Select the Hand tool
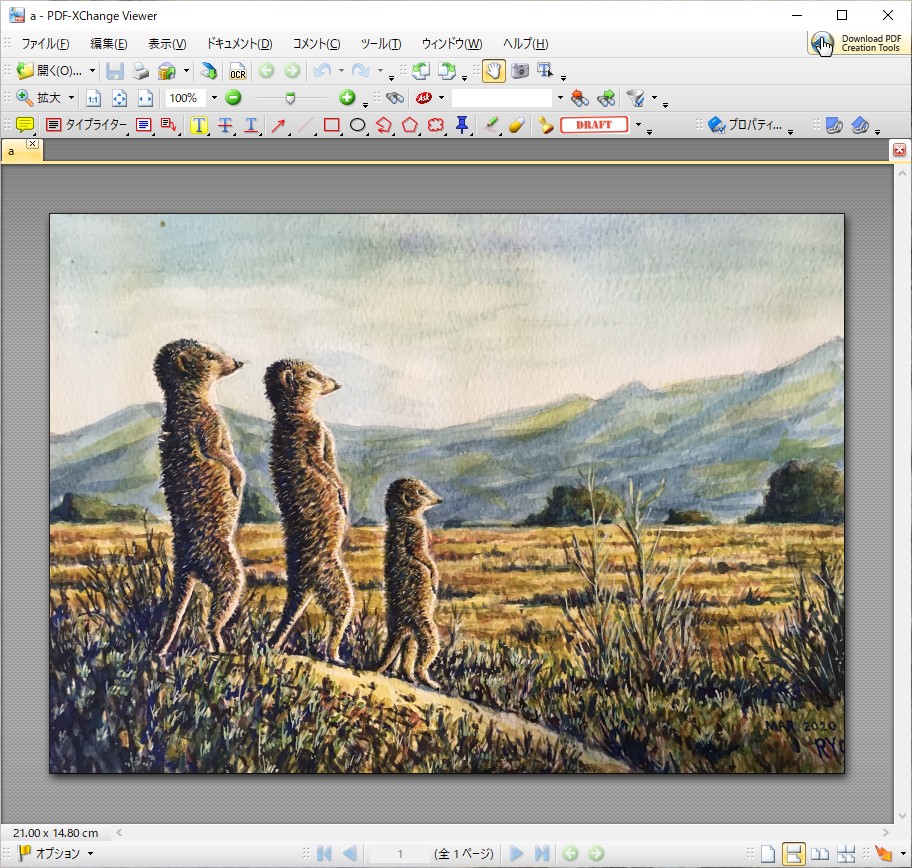 pos(493,71)
